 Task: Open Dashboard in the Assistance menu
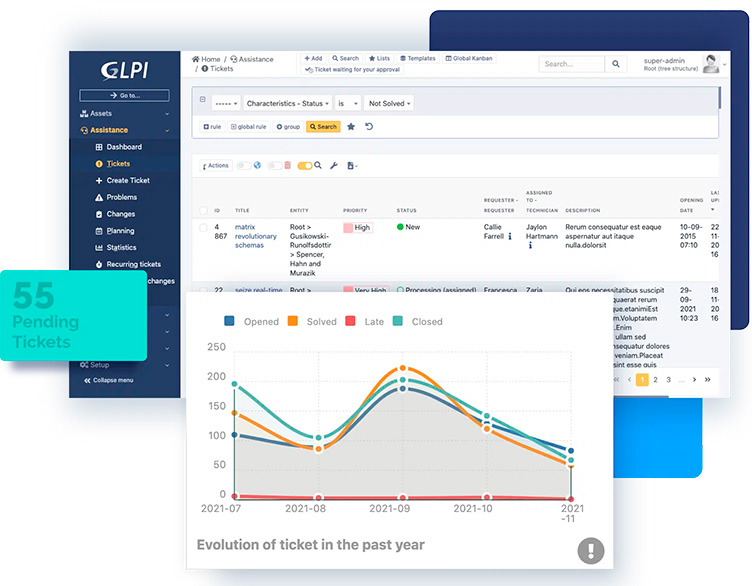click(124, 147)
